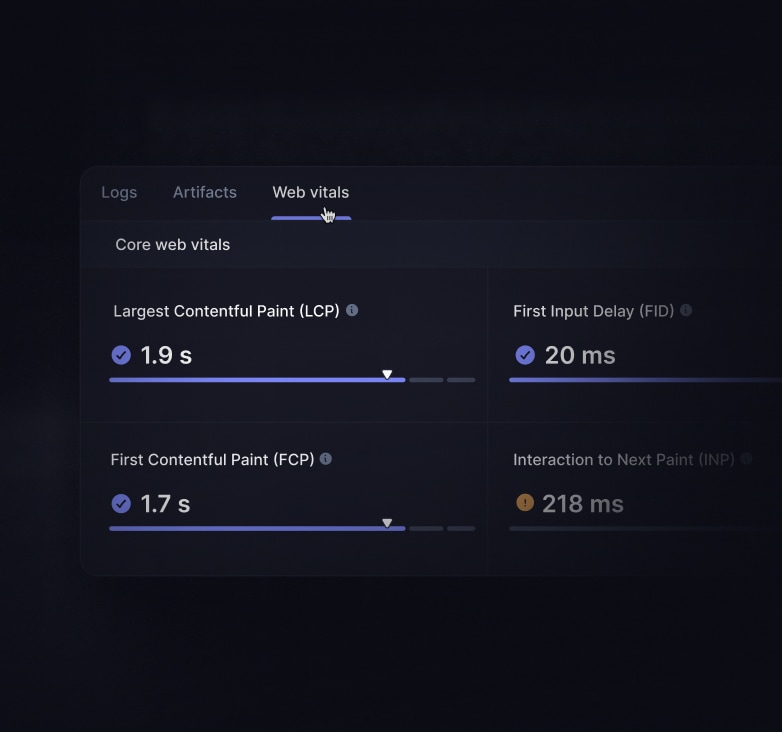Click the First Contentful Paint info icon
The width and height of the screenshot is (782, 732).
[x=326, y=459]
